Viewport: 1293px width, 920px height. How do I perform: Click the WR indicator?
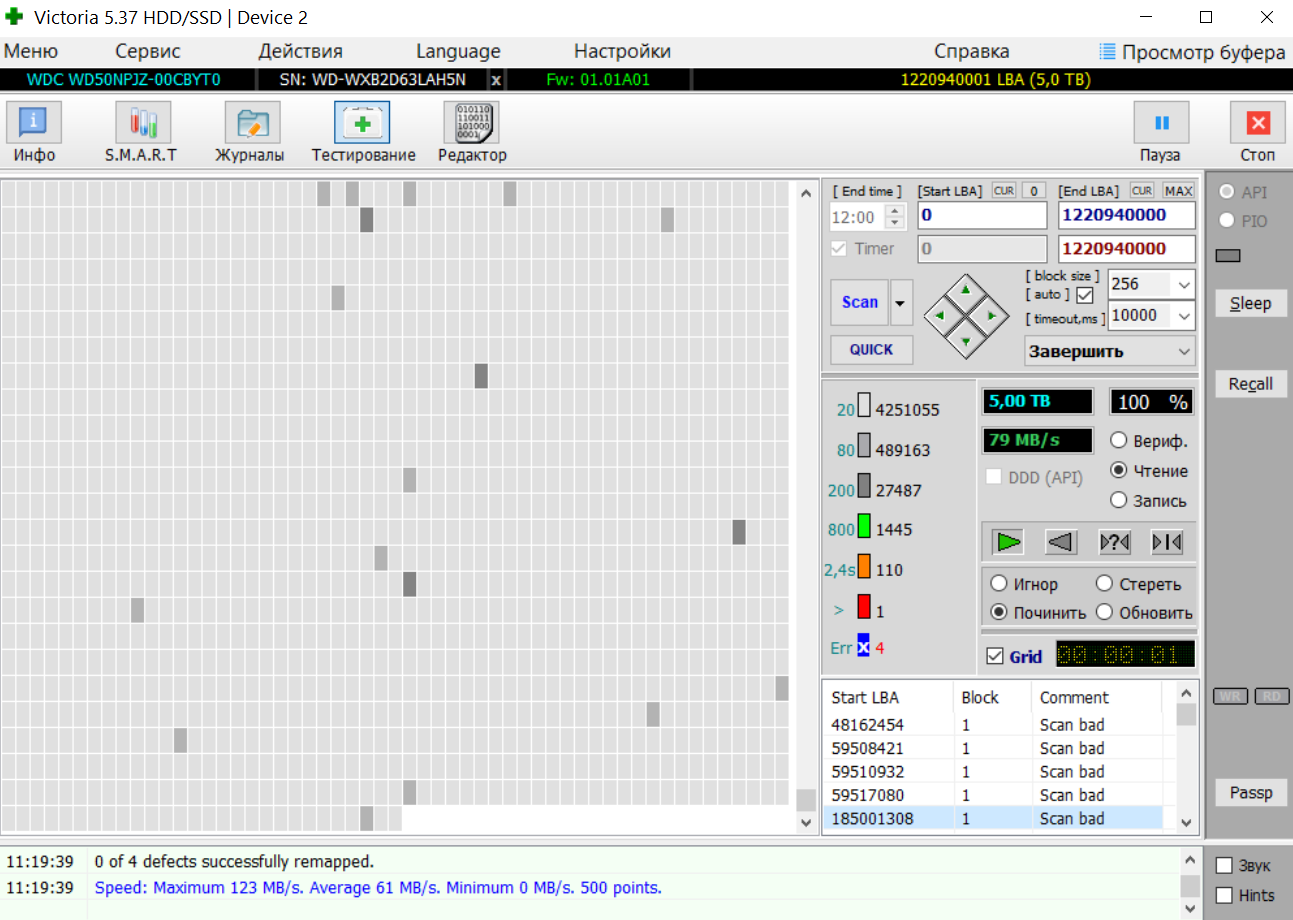(x=1230, y=697)
